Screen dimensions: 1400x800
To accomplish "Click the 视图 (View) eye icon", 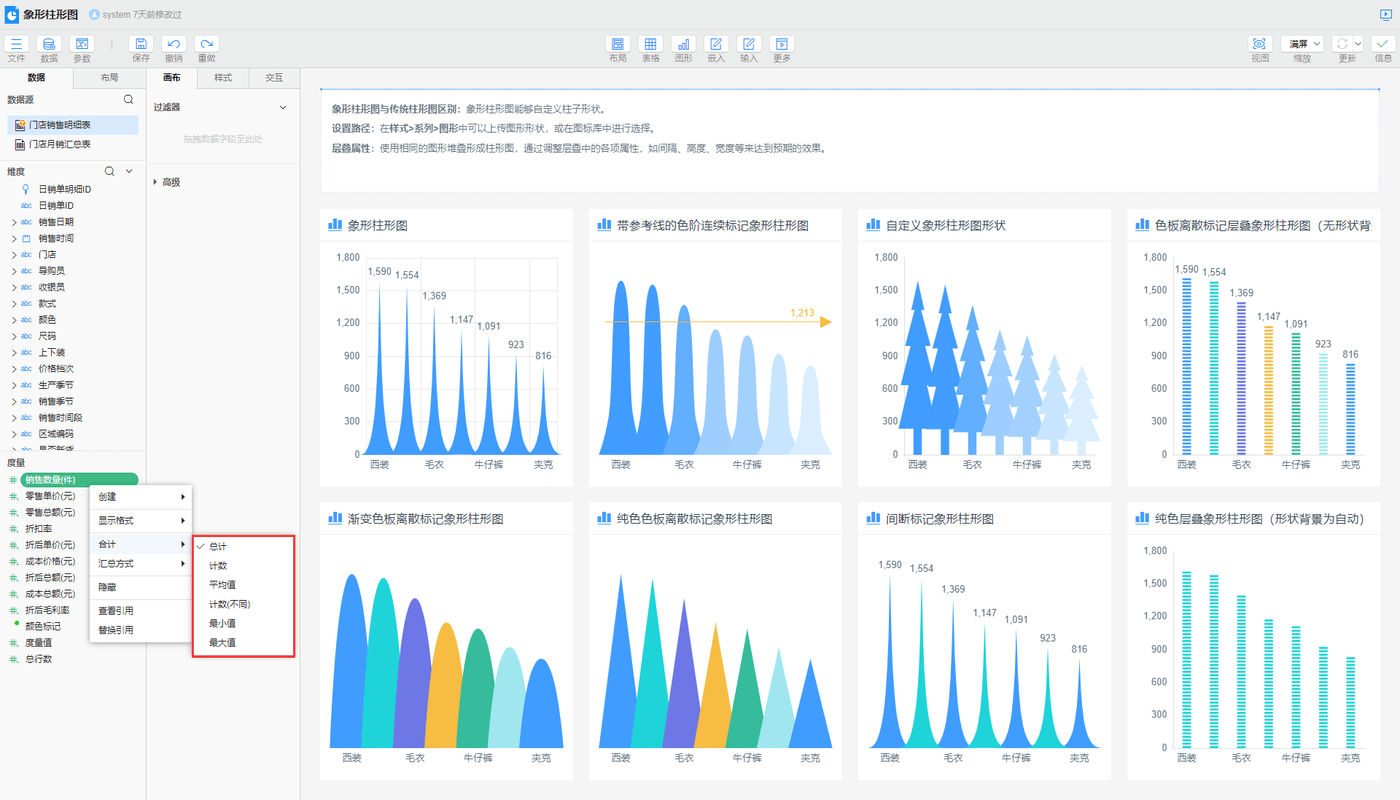I will [1259, 44].
